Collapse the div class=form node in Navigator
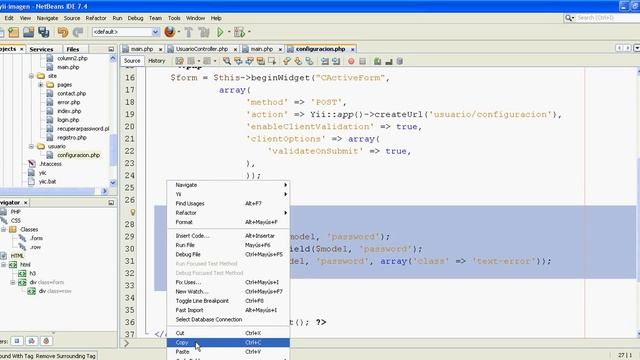Screen dimensions: 640x360 [x=13, y=282]
